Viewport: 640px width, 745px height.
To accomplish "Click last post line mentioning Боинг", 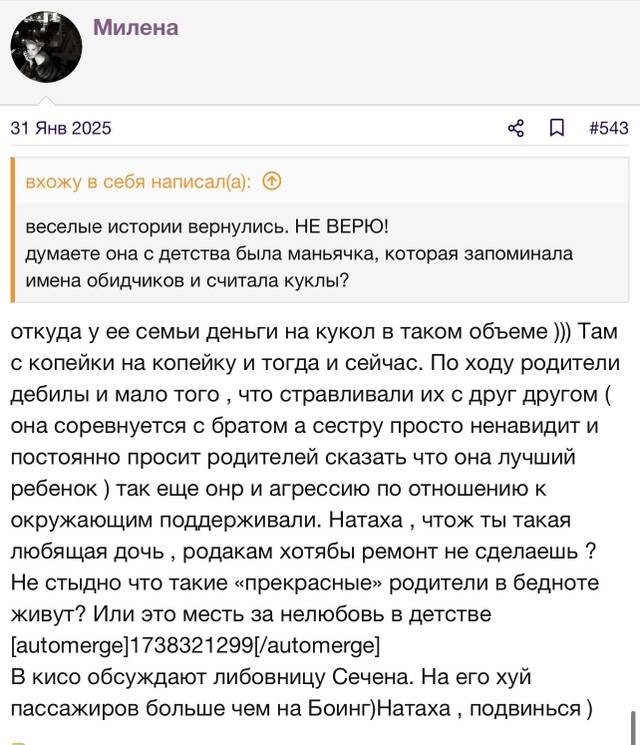I will pos(301,708).
